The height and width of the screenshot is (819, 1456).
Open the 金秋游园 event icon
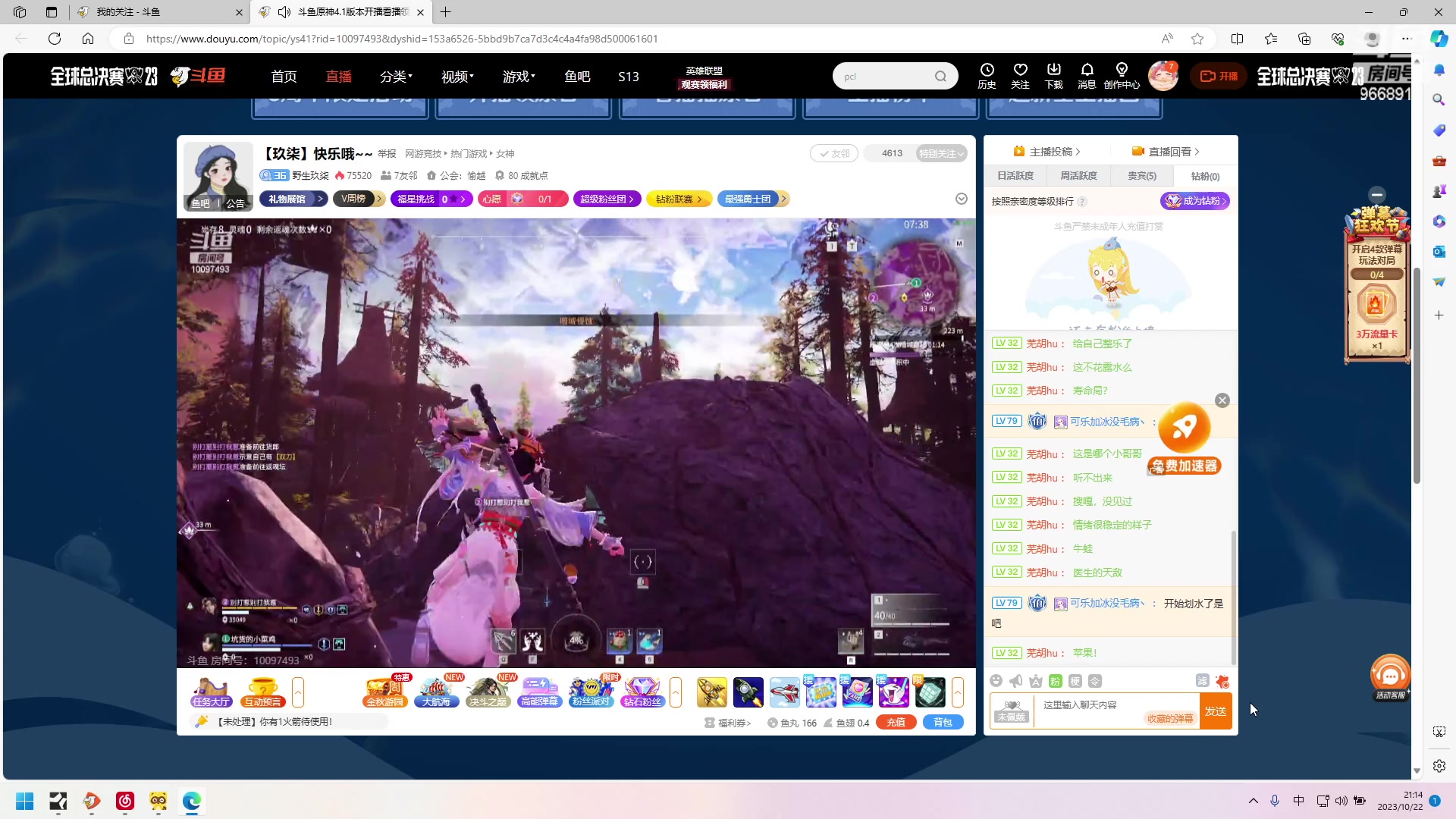click(x=385, y=692)
